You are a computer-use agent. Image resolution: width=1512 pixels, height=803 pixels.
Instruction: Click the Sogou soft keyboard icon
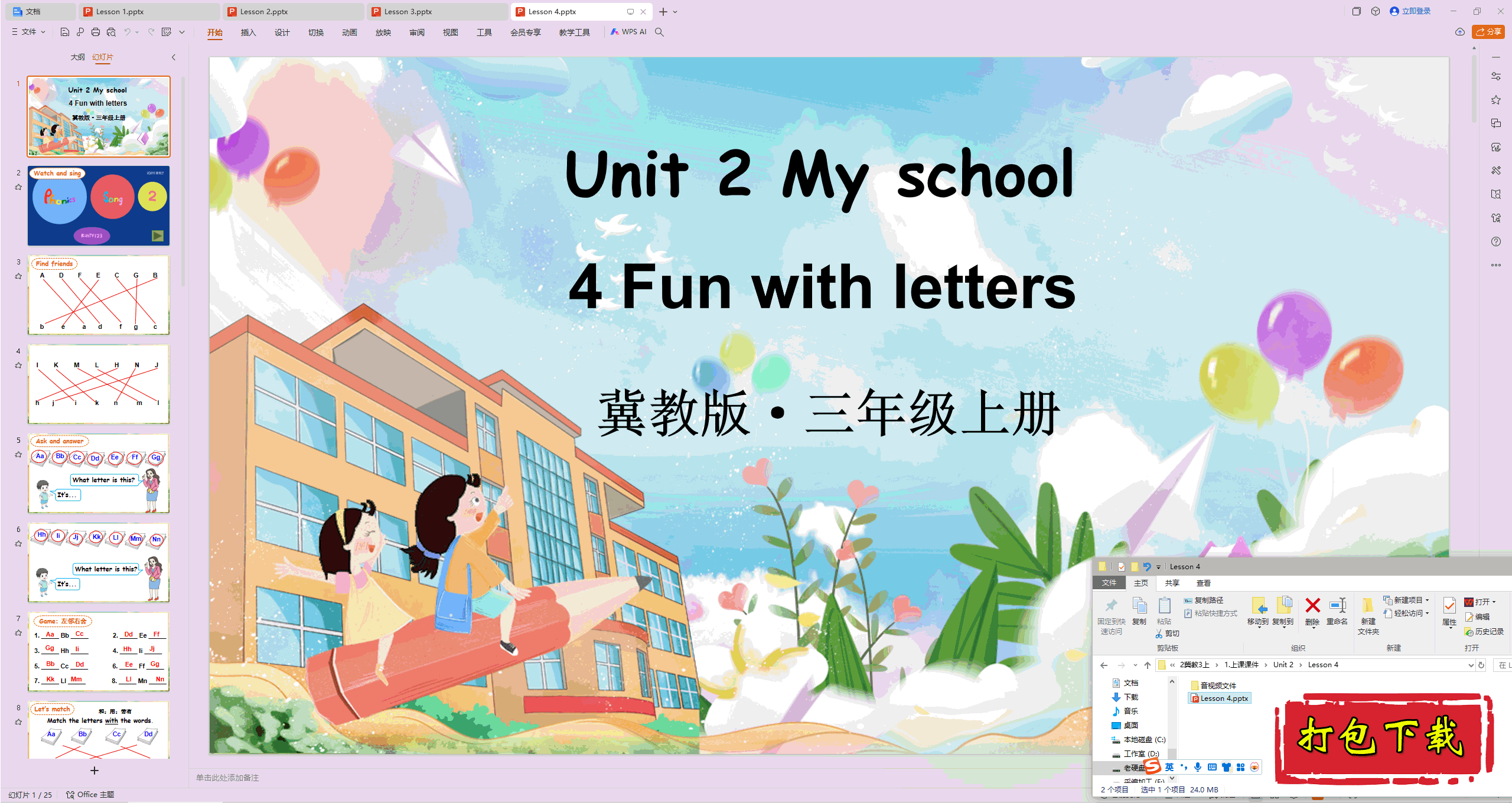1212,767
